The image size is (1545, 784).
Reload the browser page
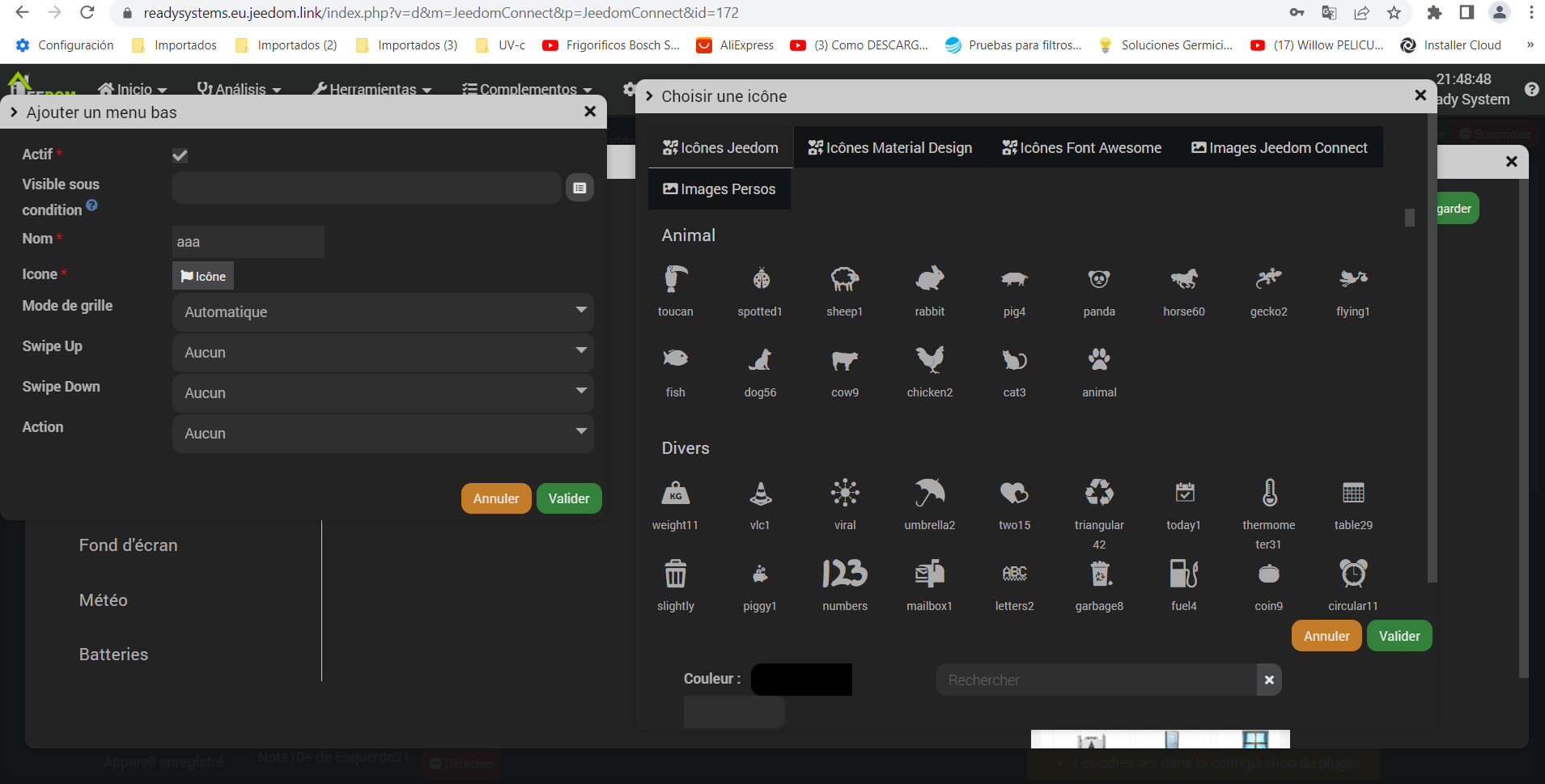pyautogui.click(x=87, y=13)
